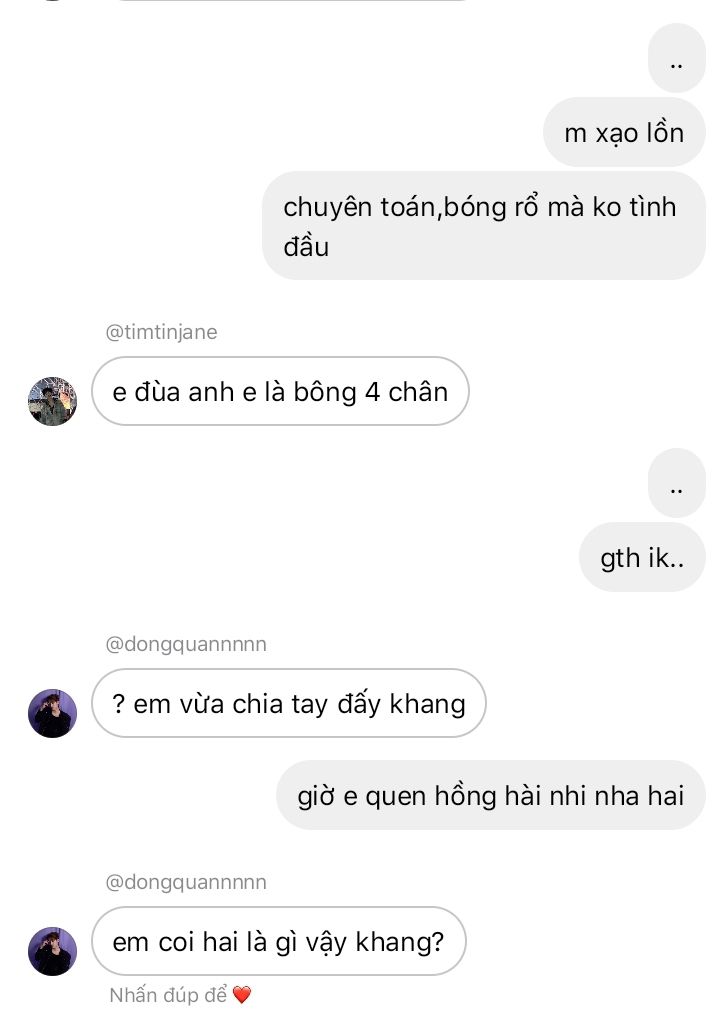Select the 'chuyên toán,bóng rổ' message bubble
This screenshot has width=720, height=1012.
click(x=484, y=225)
